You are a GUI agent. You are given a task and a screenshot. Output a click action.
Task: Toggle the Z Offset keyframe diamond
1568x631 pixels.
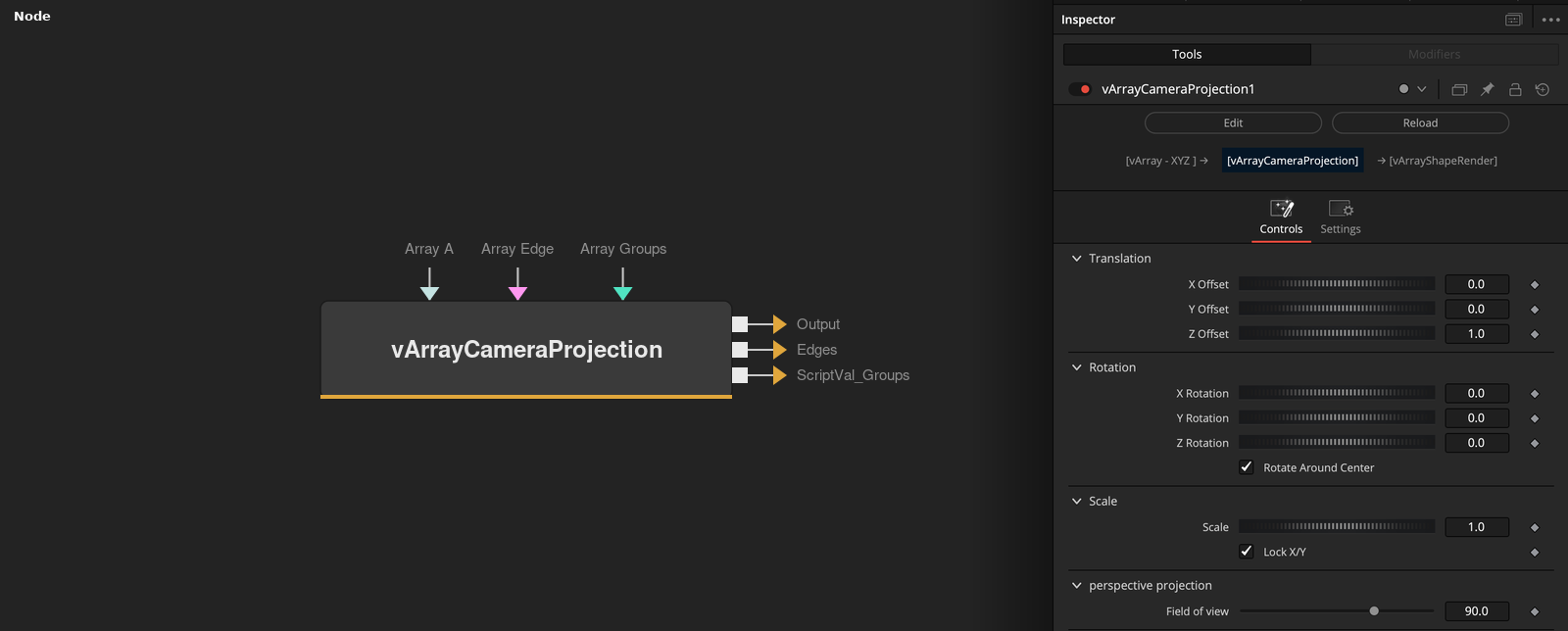click(x=1535, y=334)
